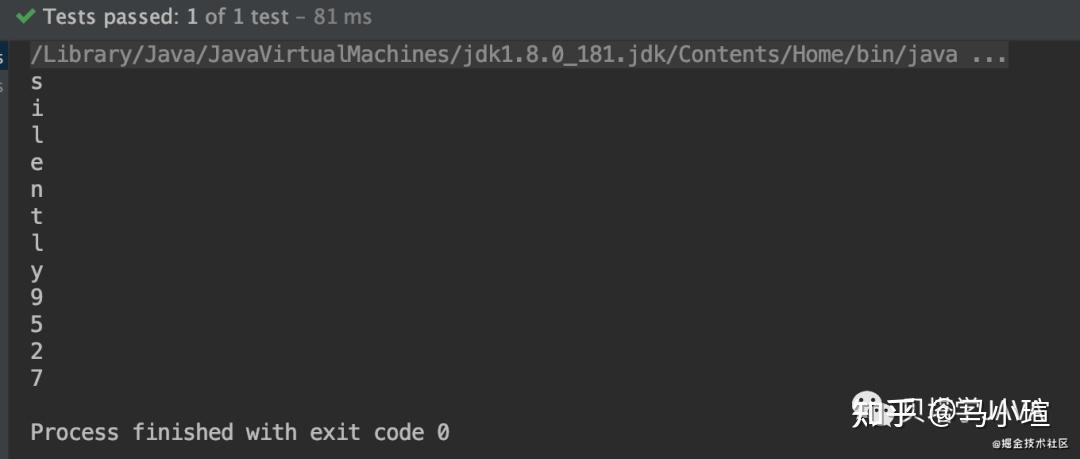Viewport: 1080px width, 459px height.
Task: Click the output digit "9"
Action: coord(37,297)
